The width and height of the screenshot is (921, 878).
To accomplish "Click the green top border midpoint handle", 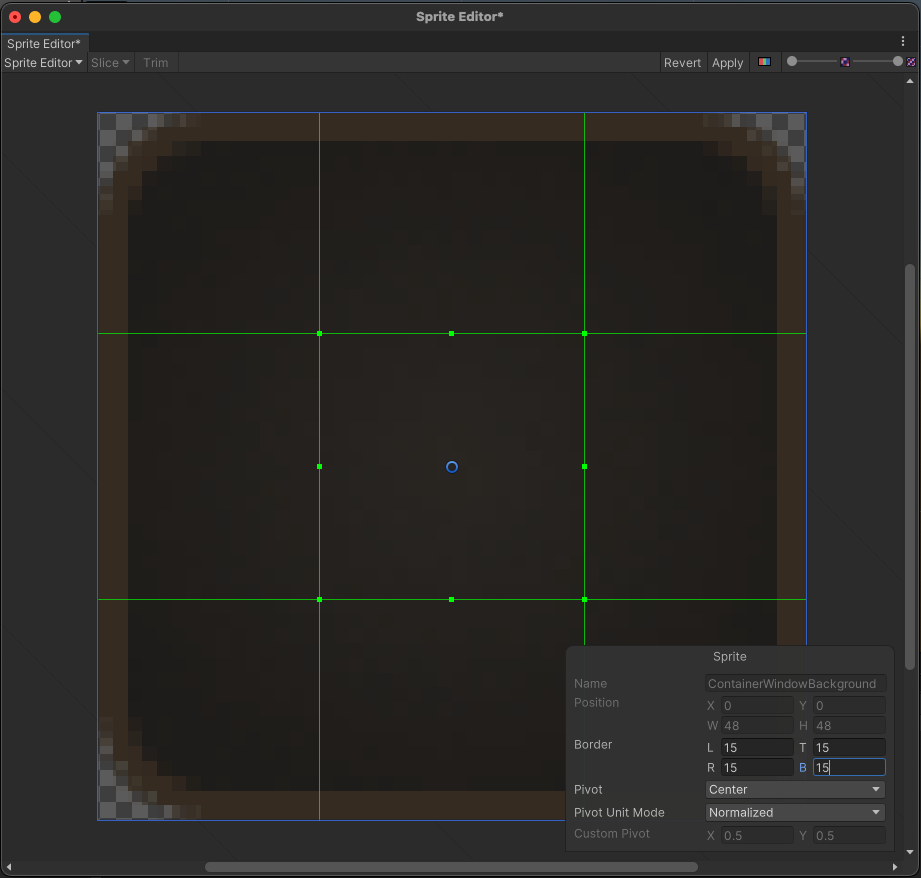I will [x=452, y=333].
